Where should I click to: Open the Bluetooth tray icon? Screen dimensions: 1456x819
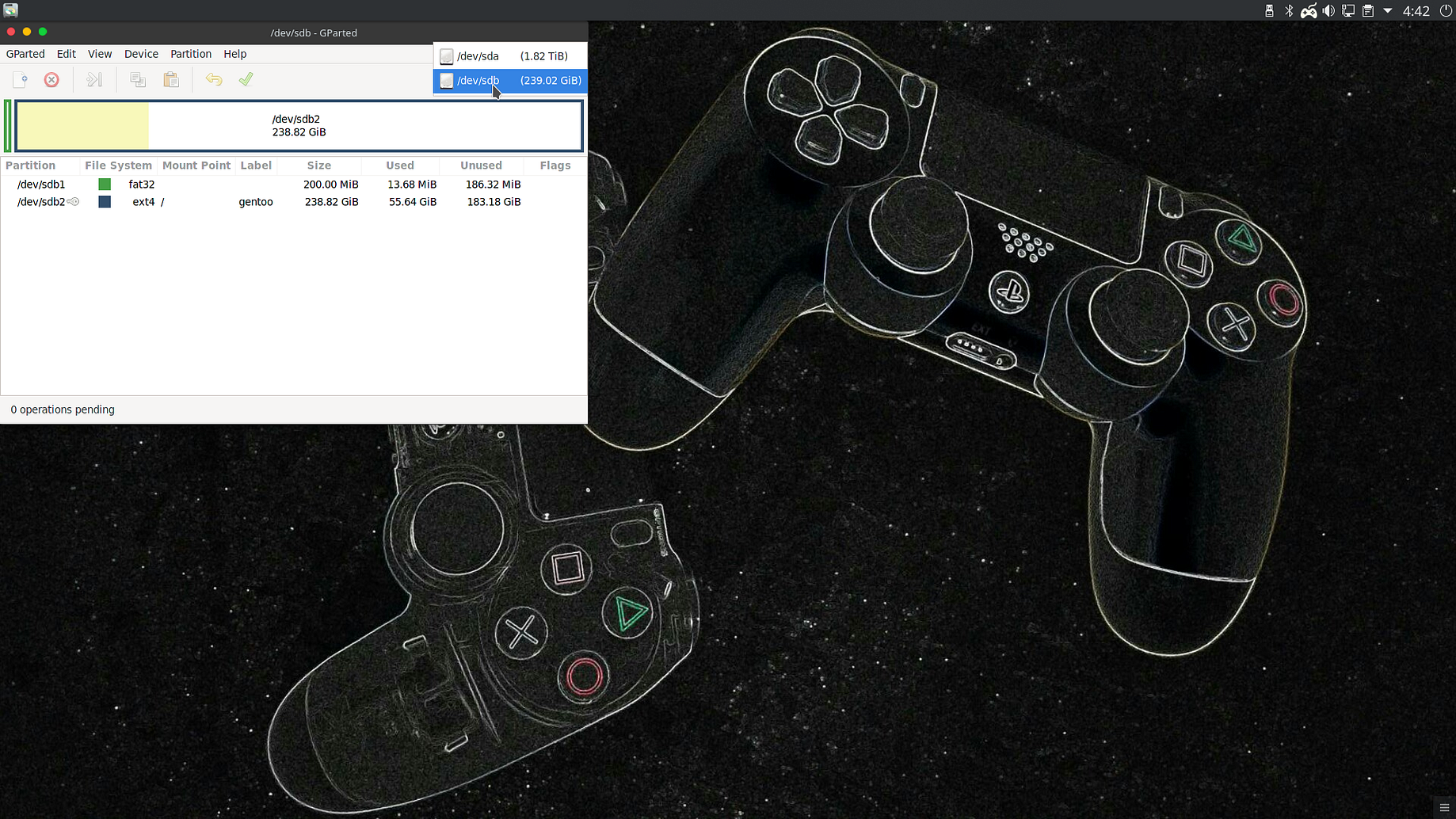[1289, 10]
